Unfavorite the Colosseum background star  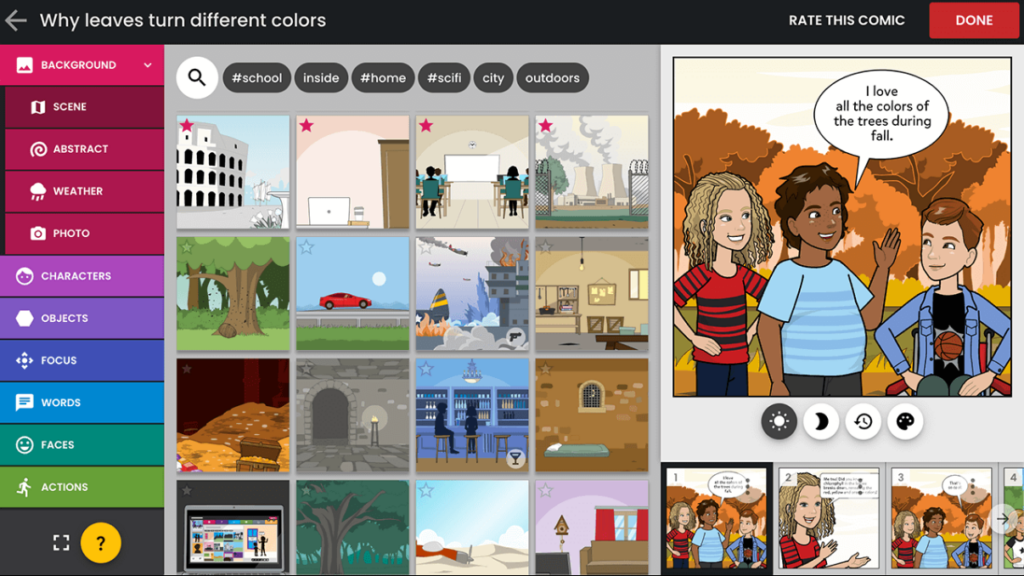tap(187, 125)
